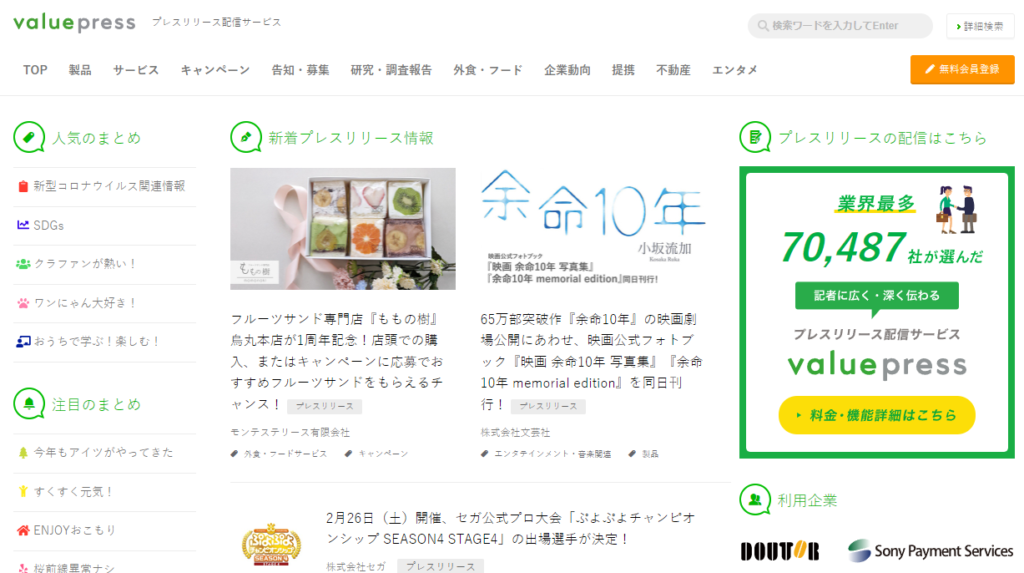Select the キャンペーン menu item
This screenshot has width=1024, height=573.
216,70
